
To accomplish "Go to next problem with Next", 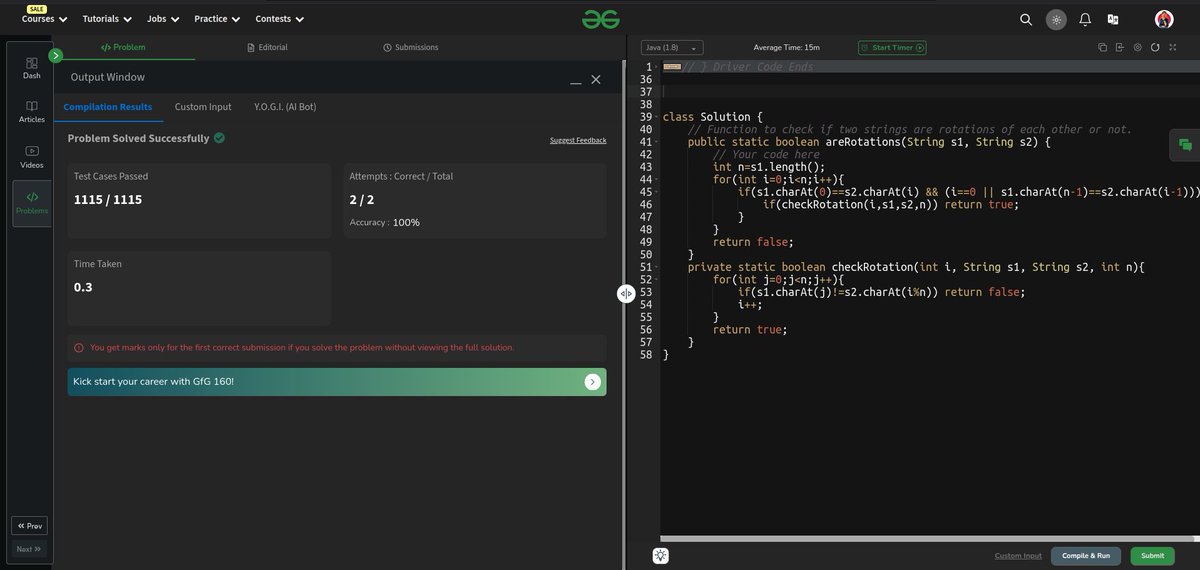I will (x=29, y=549).
